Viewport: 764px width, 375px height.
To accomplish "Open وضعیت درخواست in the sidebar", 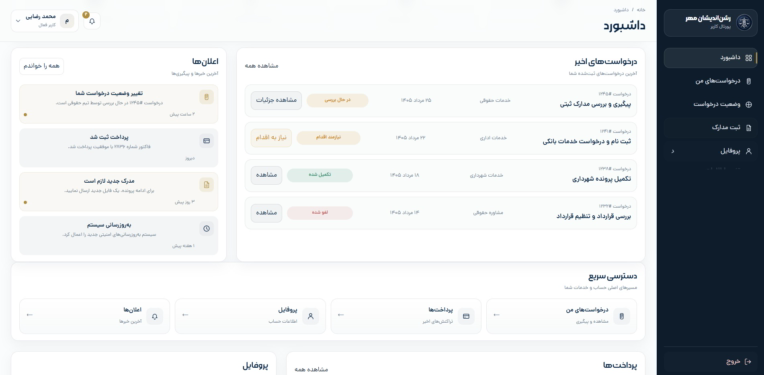I will click(710, 105).
